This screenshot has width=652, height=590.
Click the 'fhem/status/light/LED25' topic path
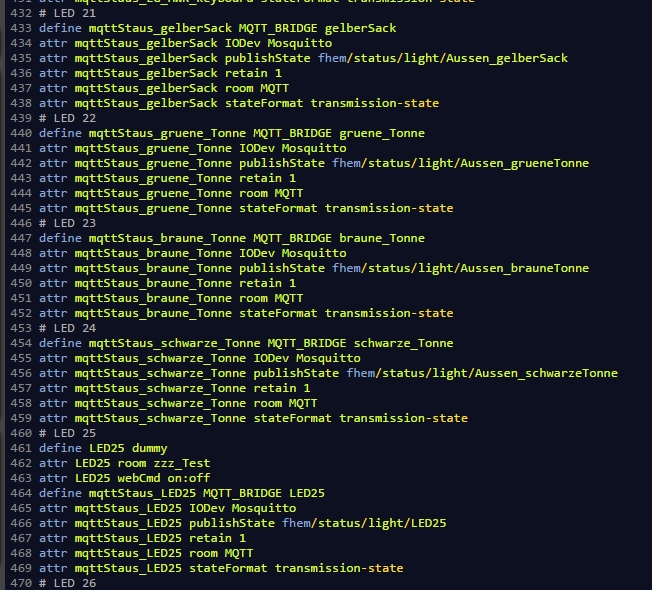(364, 523)
